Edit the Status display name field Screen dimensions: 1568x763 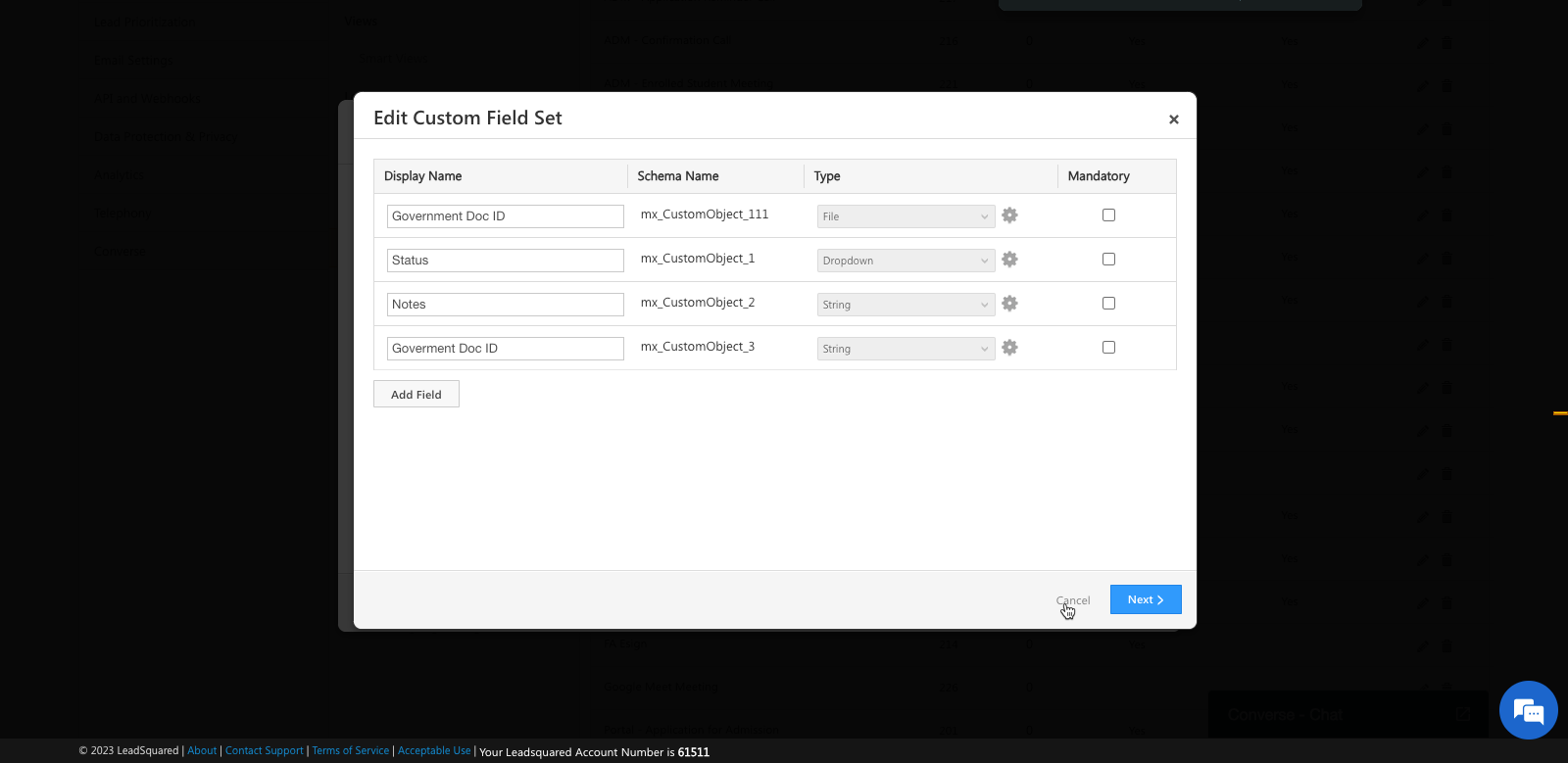coord(505,261)
